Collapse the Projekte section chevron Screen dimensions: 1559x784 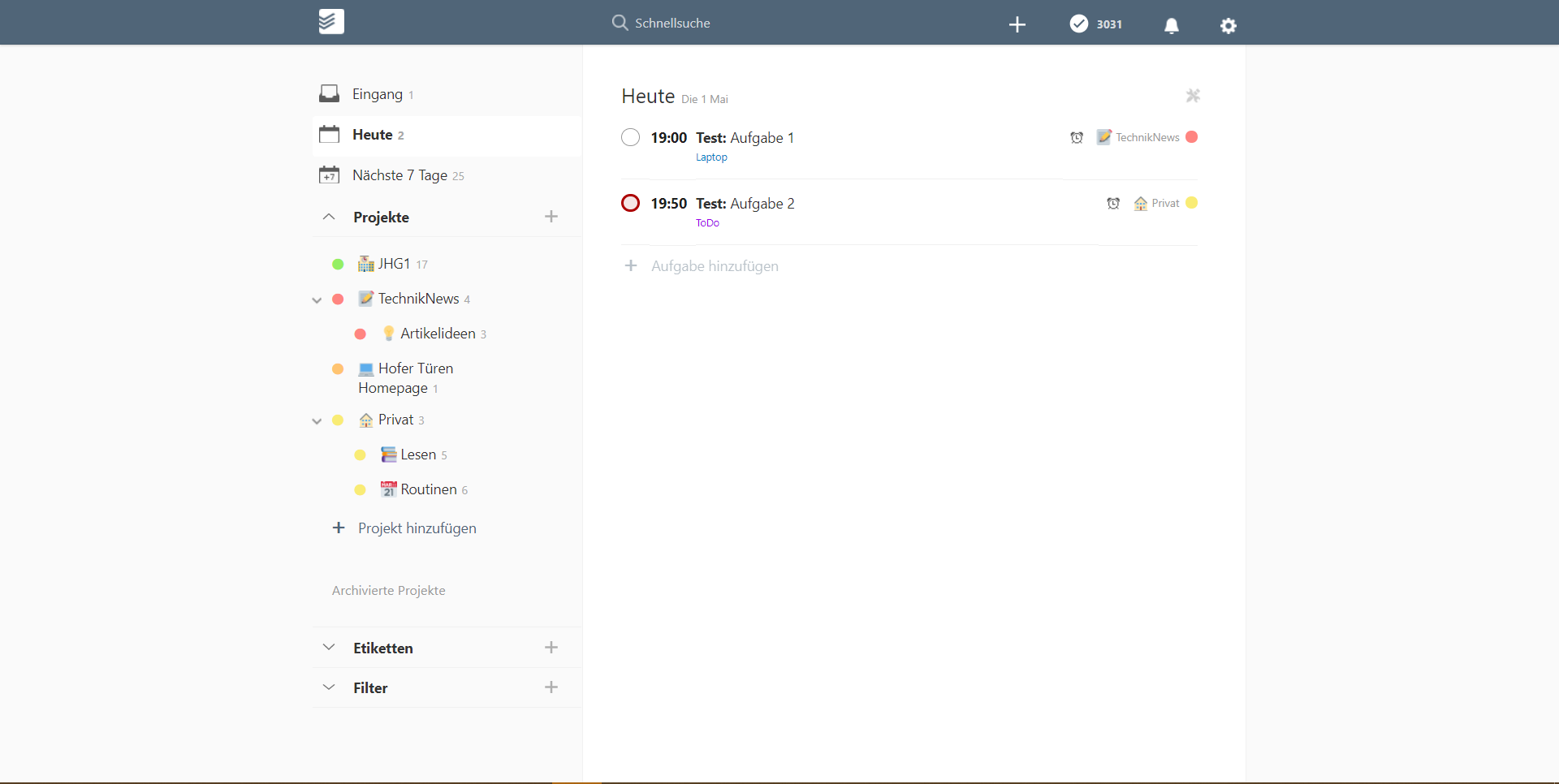pyautogui.click(x=329, y=217)
